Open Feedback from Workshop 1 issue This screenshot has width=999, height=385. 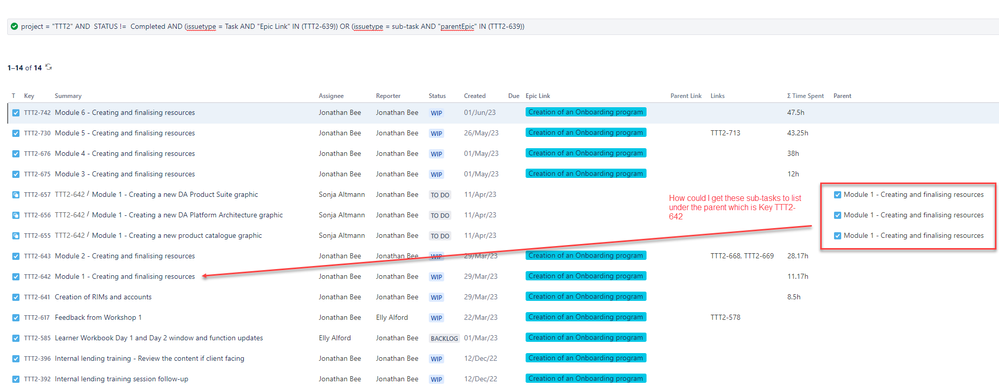98,317
